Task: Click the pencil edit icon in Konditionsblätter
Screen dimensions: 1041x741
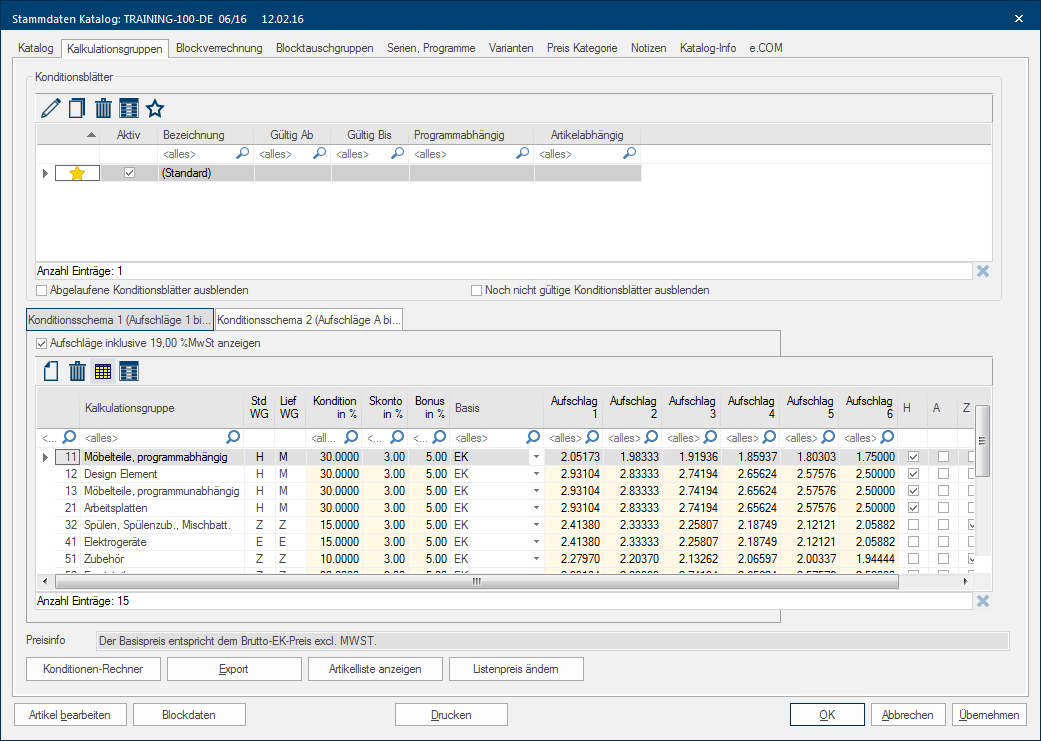Action: (50, 108)
